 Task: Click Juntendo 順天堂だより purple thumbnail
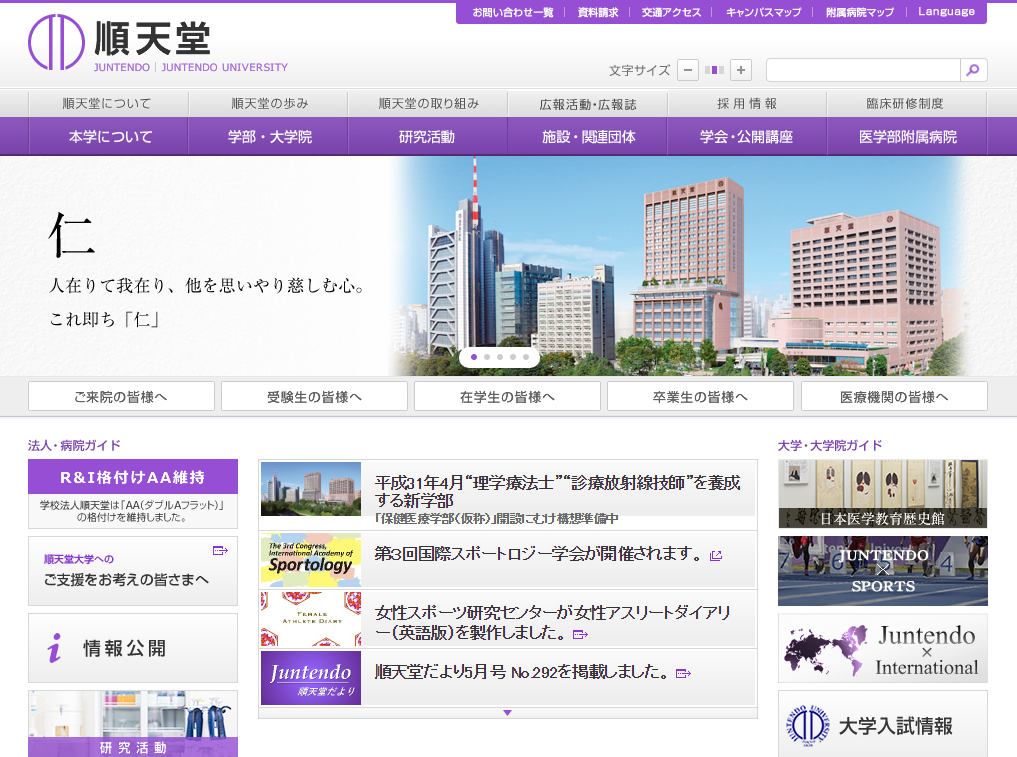311,678
